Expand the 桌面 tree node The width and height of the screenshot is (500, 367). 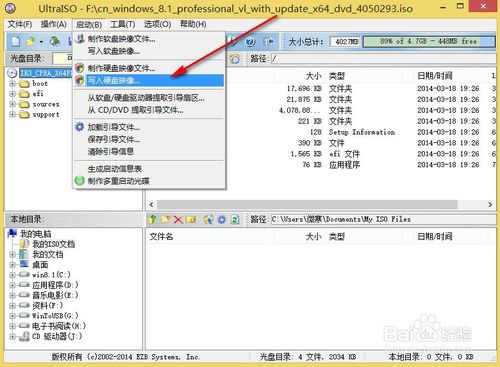12,265
